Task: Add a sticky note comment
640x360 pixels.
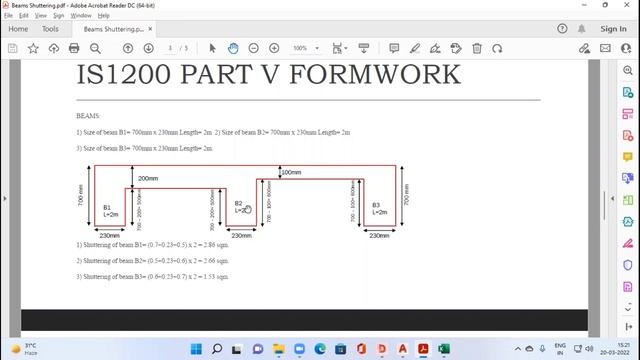Action: point(394,48)
